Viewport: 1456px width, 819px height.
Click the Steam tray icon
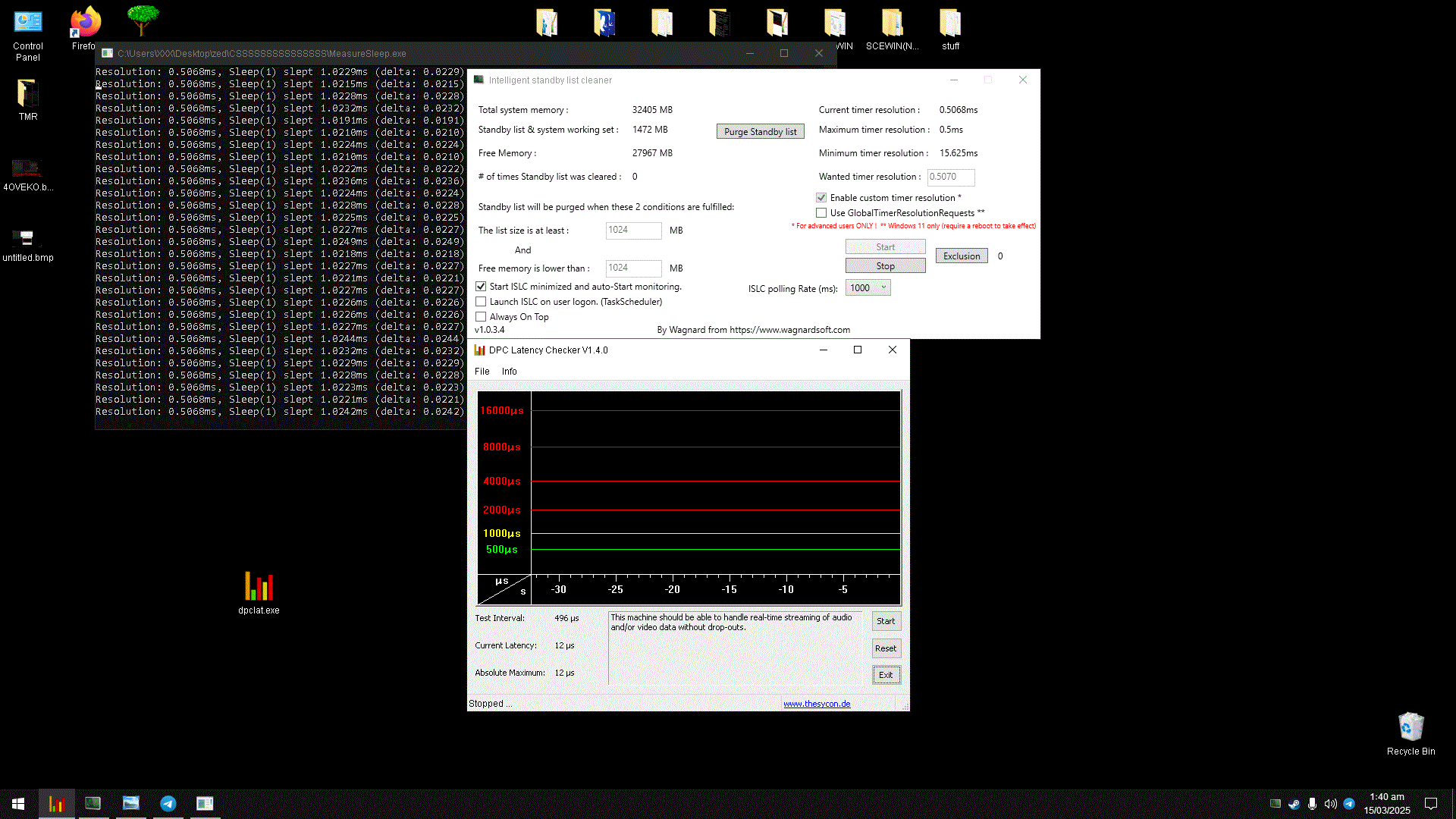point(1294,804)
